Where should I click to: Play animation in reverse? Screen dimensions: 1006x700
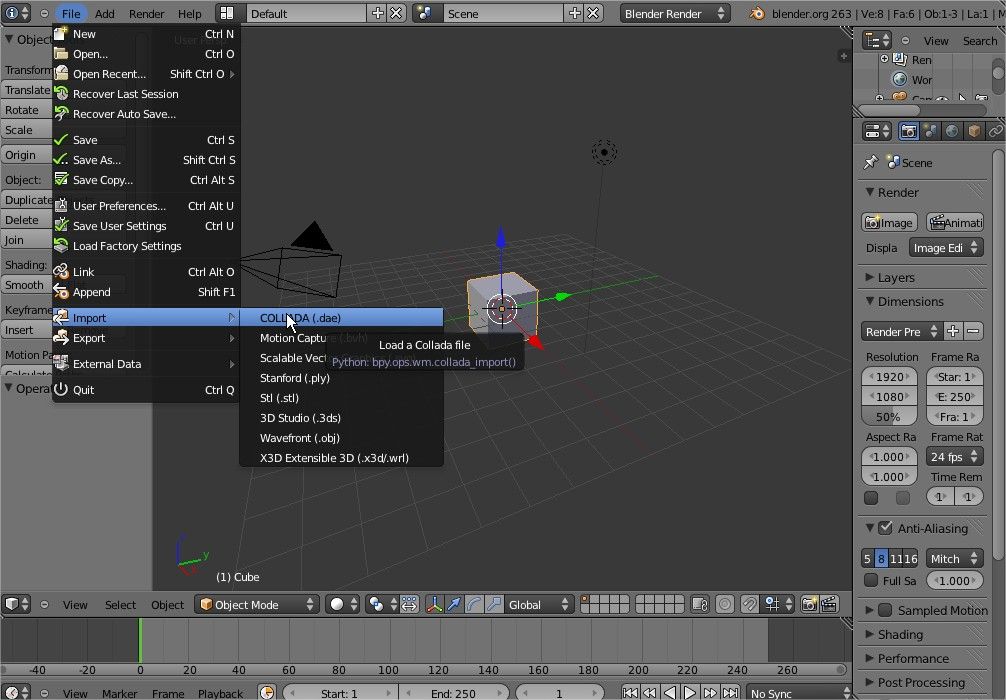point(670,693)
